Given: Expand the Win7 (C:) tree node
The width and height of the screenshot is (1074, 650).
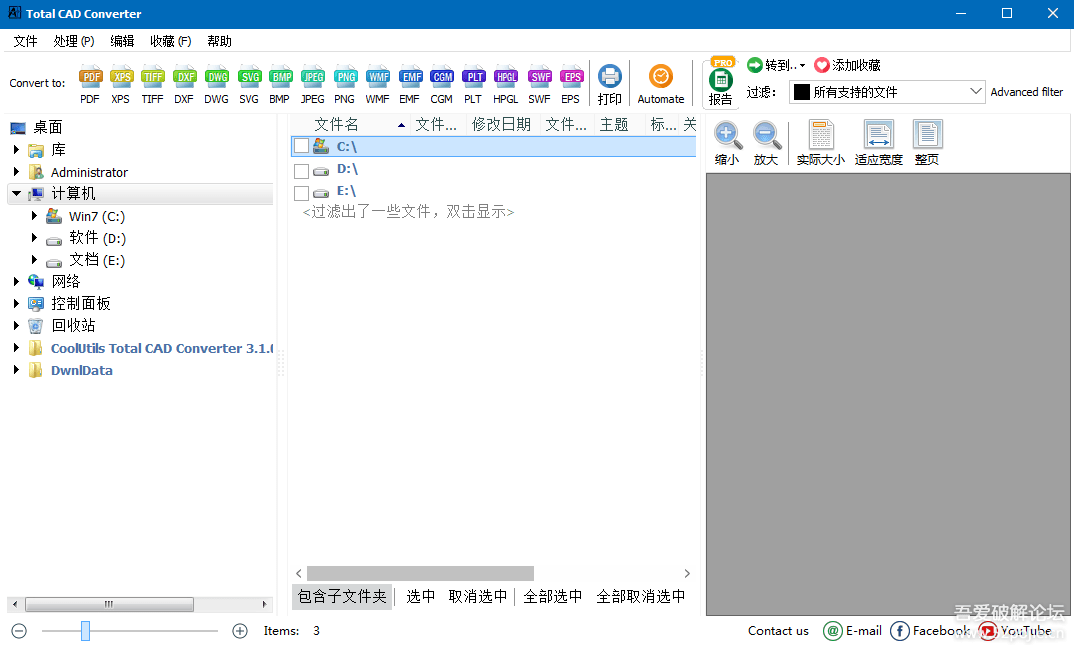Looking at the screenshot, I should (34, 216).
